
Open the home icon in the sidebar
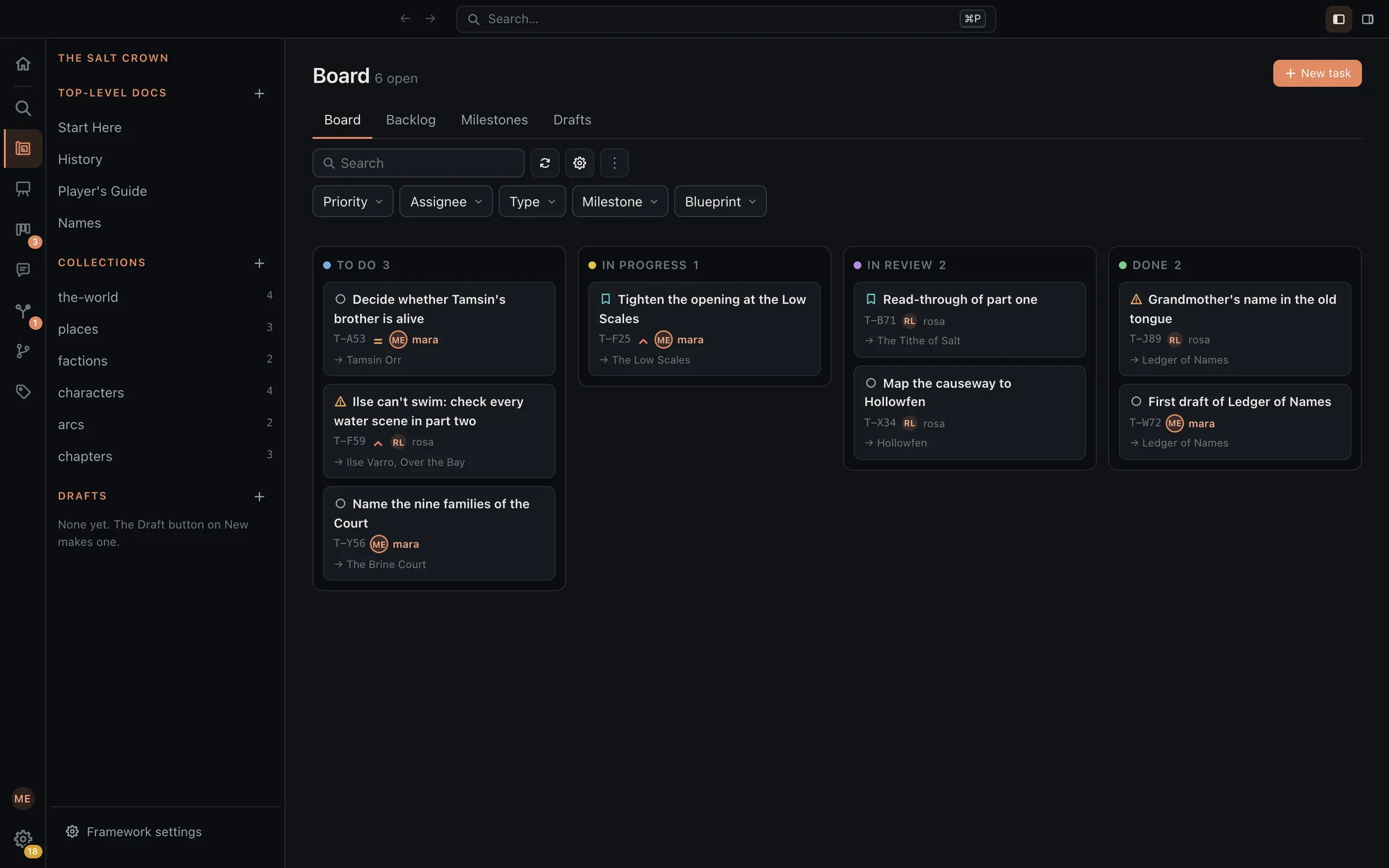(23, 64)
